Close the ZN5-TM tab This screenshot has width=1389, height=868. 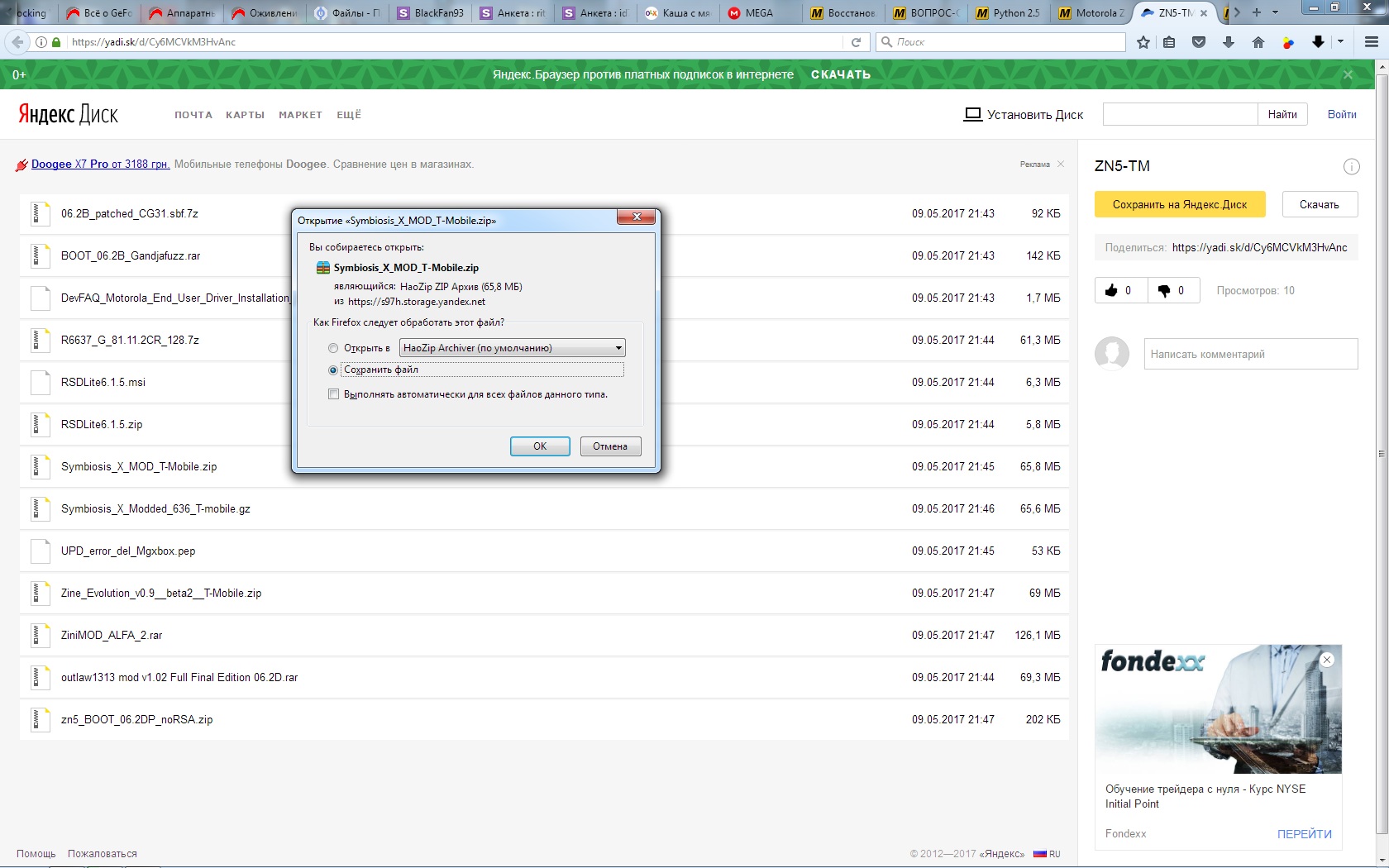point(1203,13)
